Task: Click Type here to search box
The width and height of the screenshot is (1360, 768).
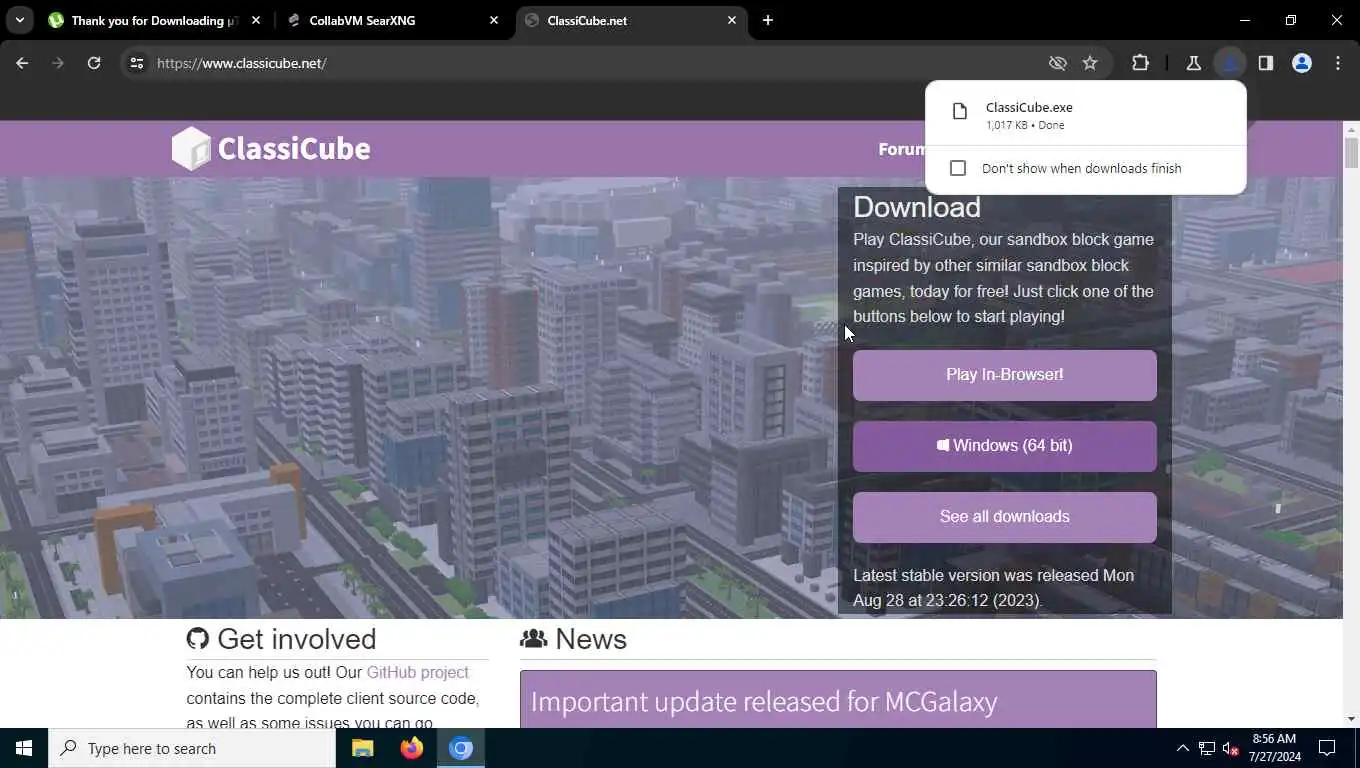Action: point(192,748)
